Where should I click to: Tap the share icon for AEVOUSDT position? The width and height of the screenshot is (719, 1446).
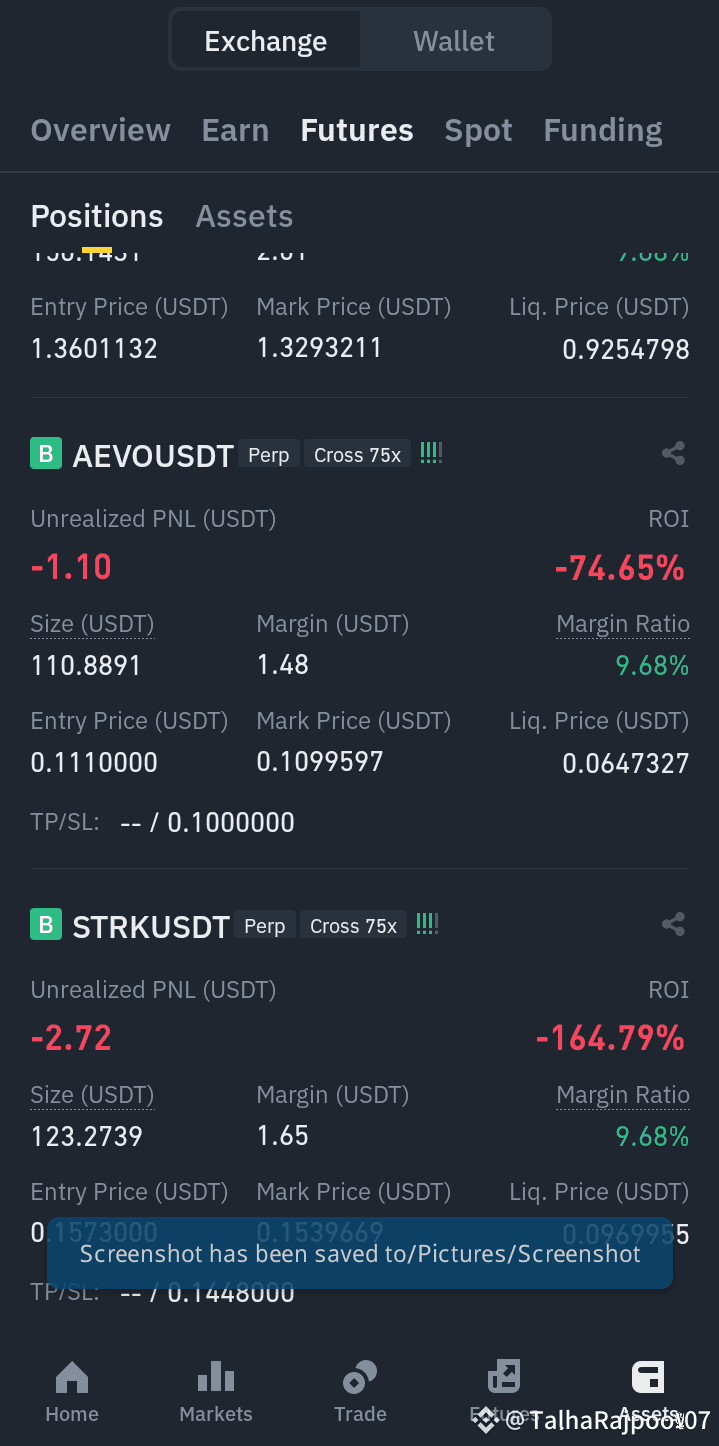pyautogui.click(x=673, y=453)
